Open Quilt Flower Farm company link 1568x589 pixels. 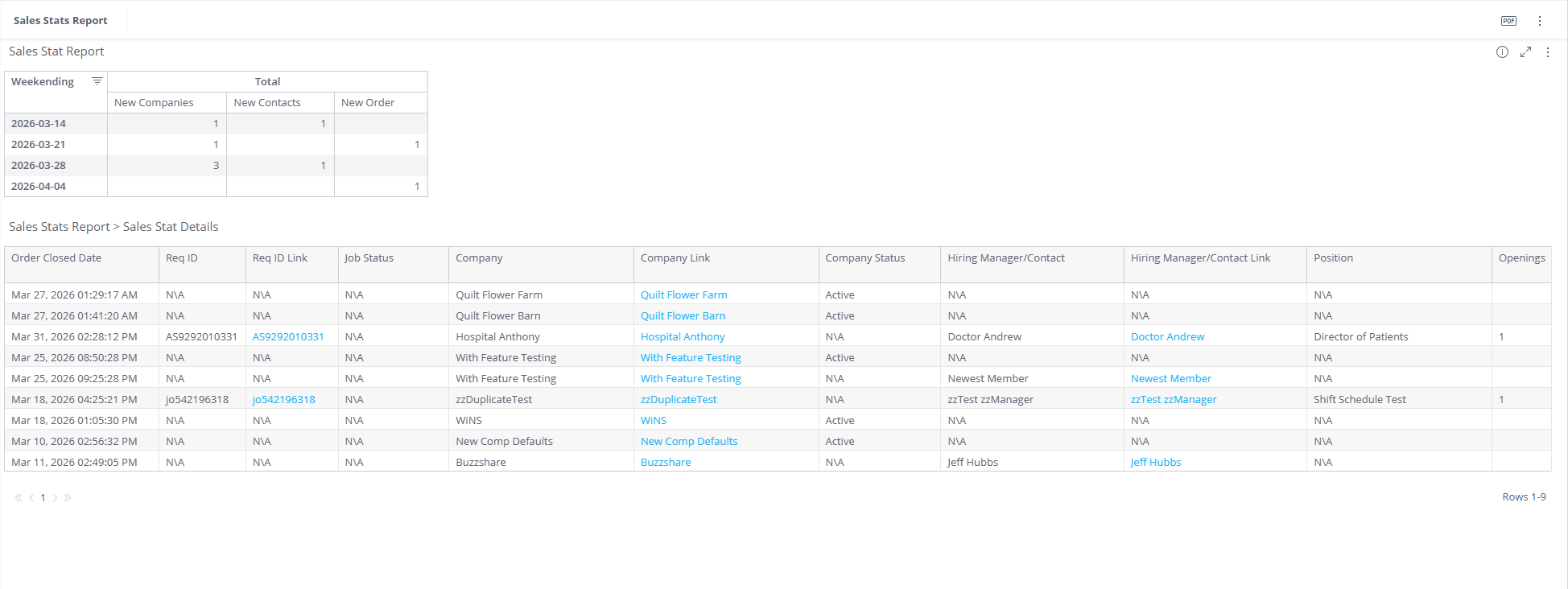[x=683, y=295]
